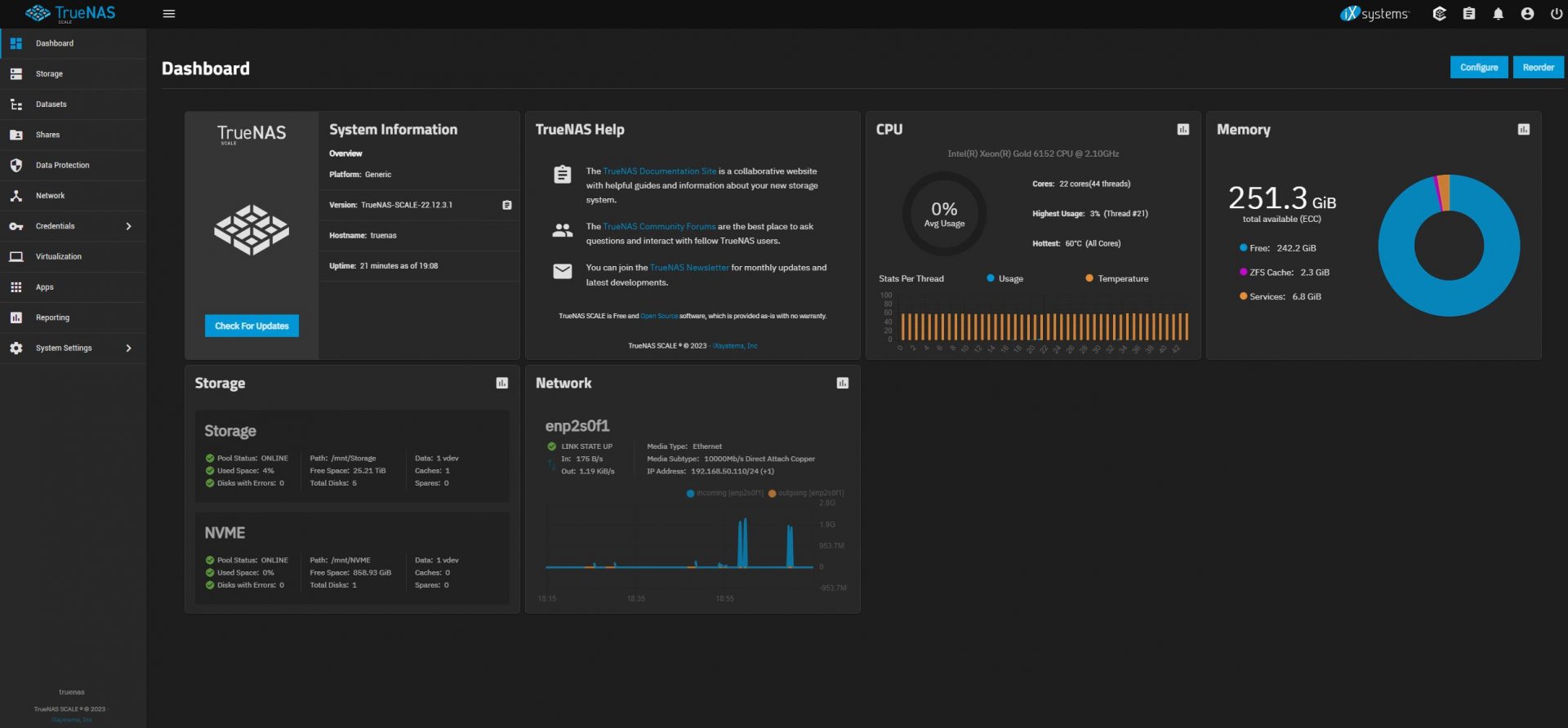This screenshot has width=1568, height=728.
Task: Toggle the sidebar hamburger menu
Action: (169, 14)
